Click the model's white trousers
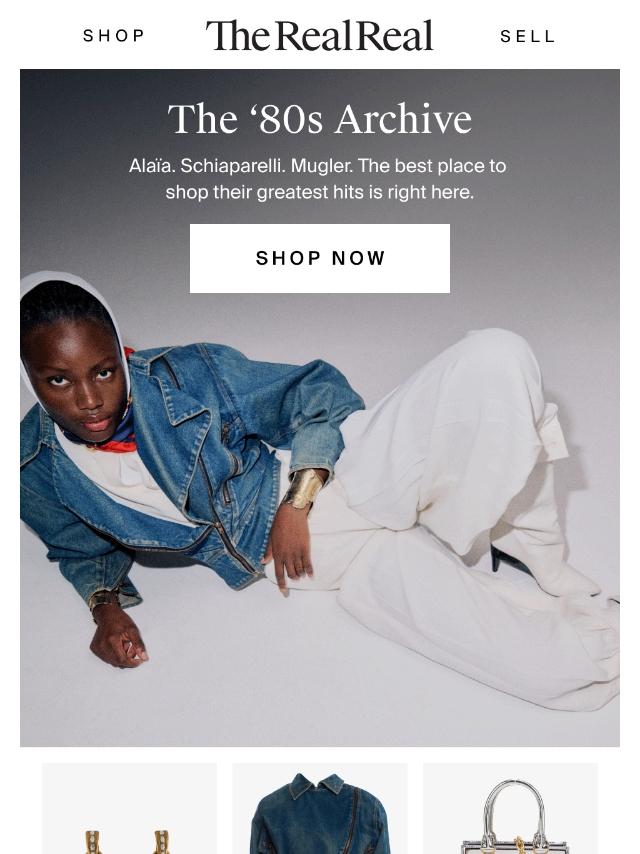The height and width of the screenshot is (854, 640). tap(463, 517)
